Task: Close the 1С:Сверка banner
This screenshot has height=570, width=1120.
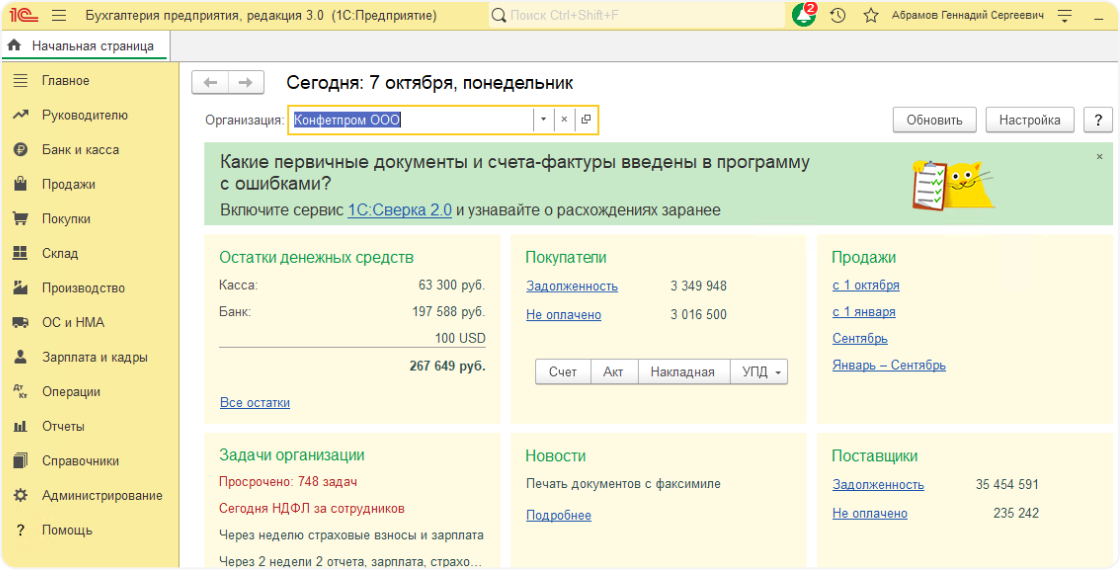Action: tap(1099, 156)
